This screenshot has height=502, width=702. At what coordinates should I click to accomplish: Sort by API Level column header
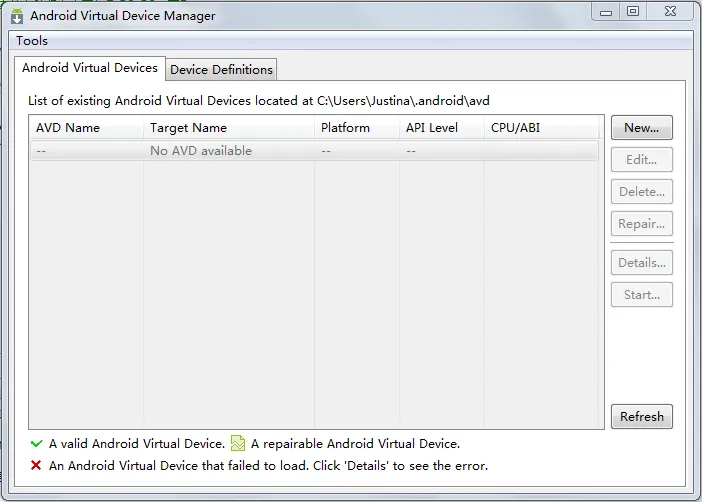point(442,128)
